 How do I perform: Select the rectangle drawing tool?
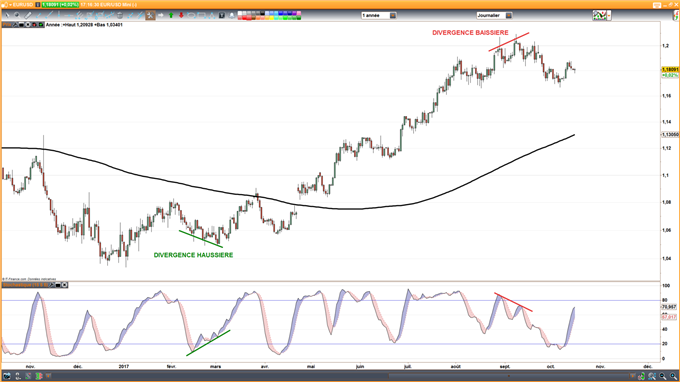(x=202, y=15)
